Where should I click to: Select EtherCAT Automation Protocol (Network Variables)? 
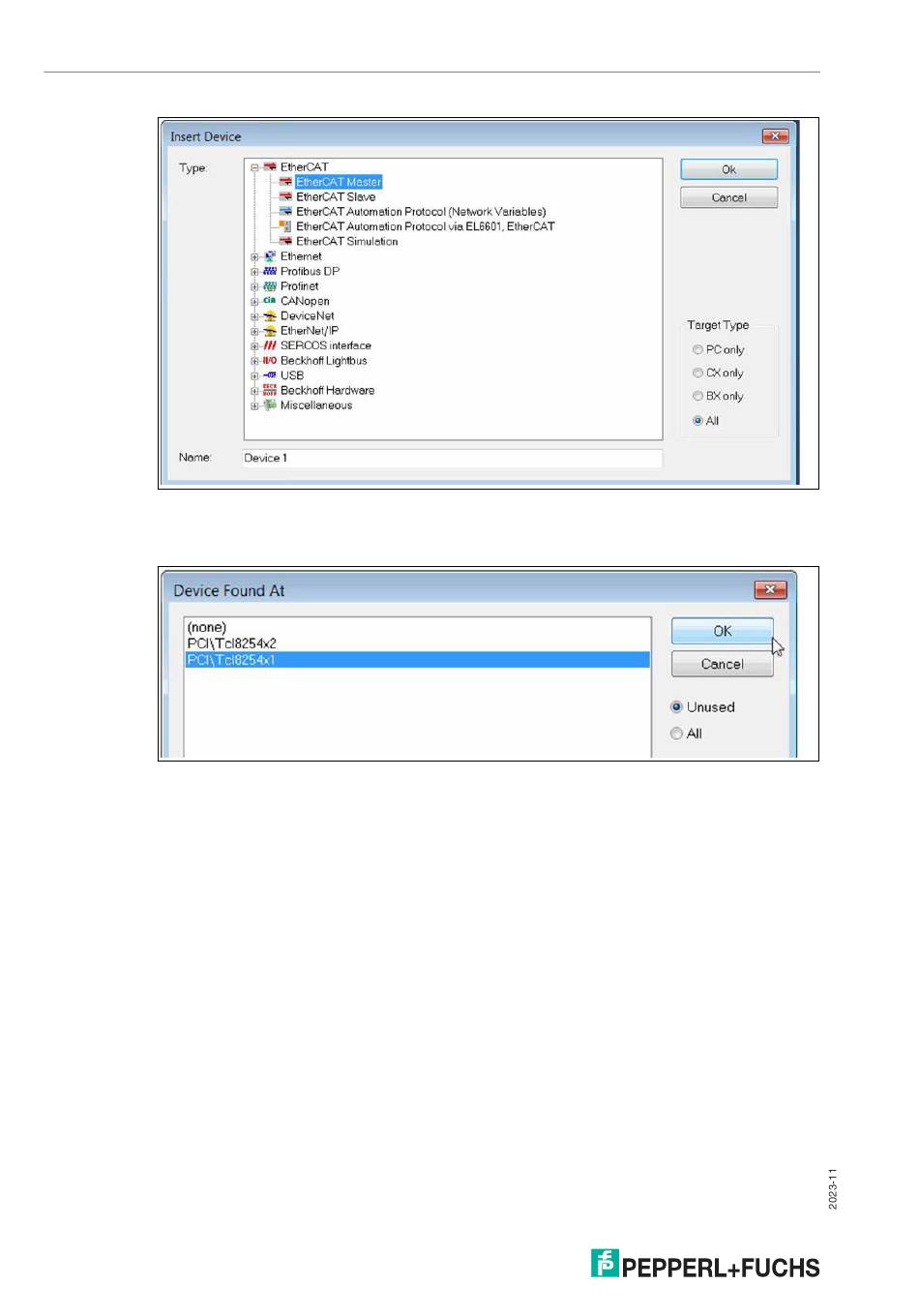pyautogui.click(x=421, y=211)
